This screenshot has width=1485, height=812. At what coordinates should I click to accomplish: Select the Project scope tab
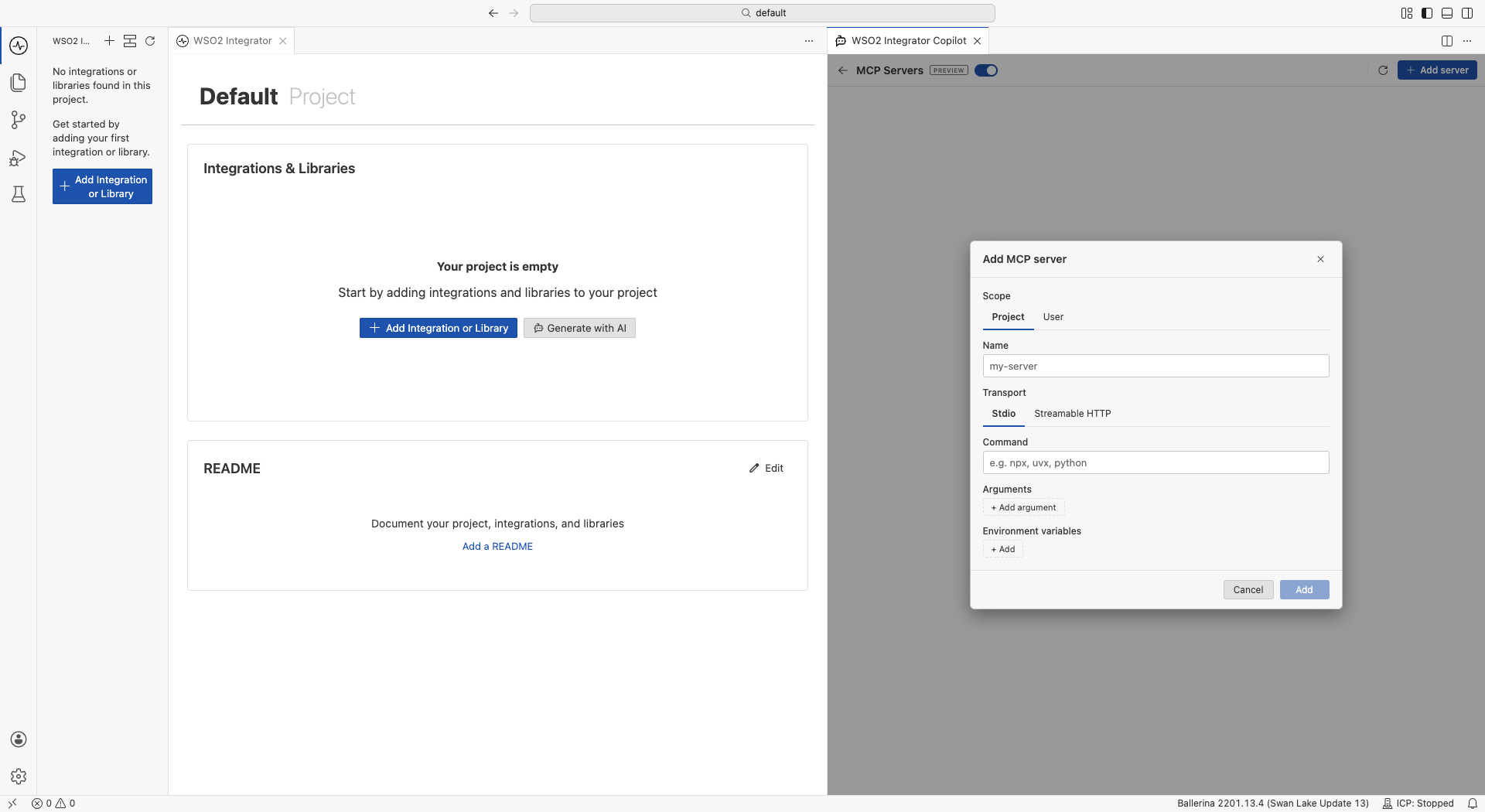coord(1008,317)
